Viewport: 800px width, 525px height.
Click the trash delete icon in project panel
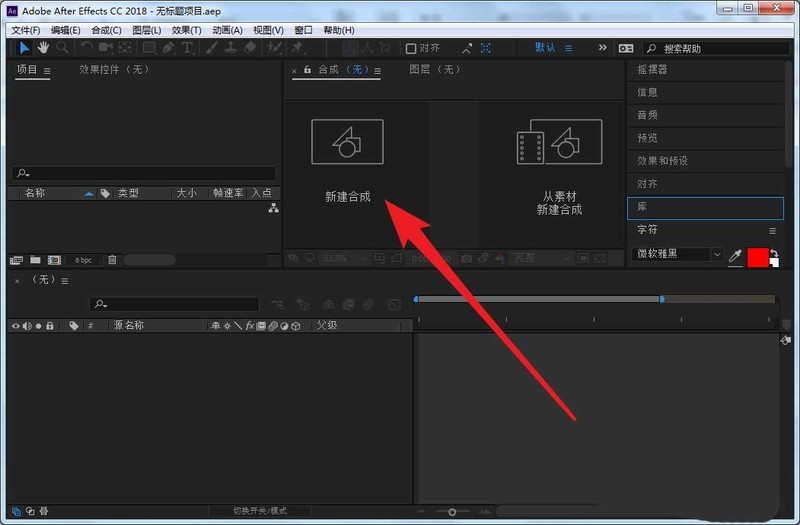pyautogui.click(x=112, y=260)
